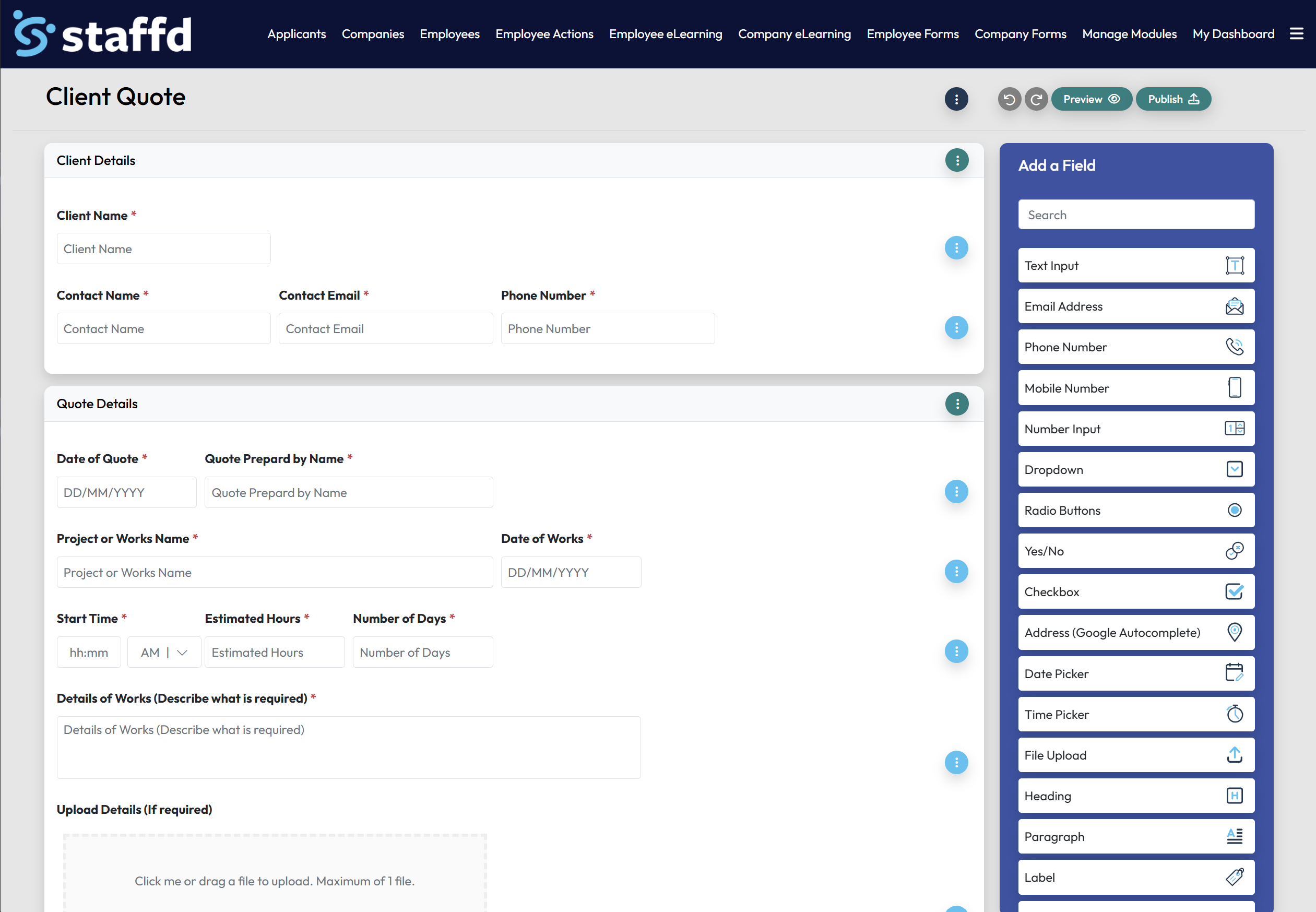Click the redo icon button
The height and width of the screenshot is (912, 1316).
[x=1036, y=99]
